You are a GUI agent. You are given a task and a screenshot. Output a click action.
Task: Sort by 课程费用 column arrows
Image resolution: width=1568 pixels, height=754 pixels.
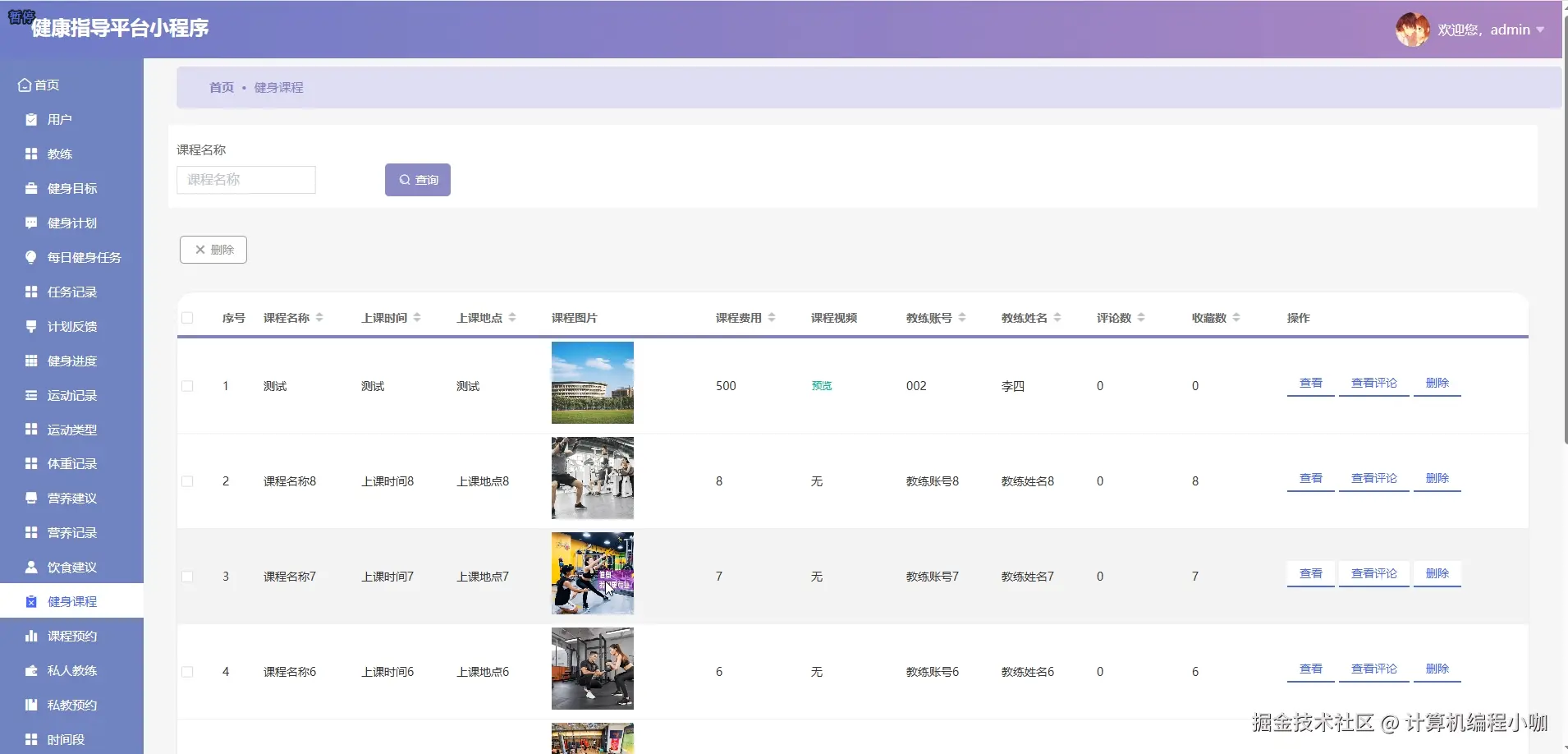pyautogui.click(x=772, y=318)
